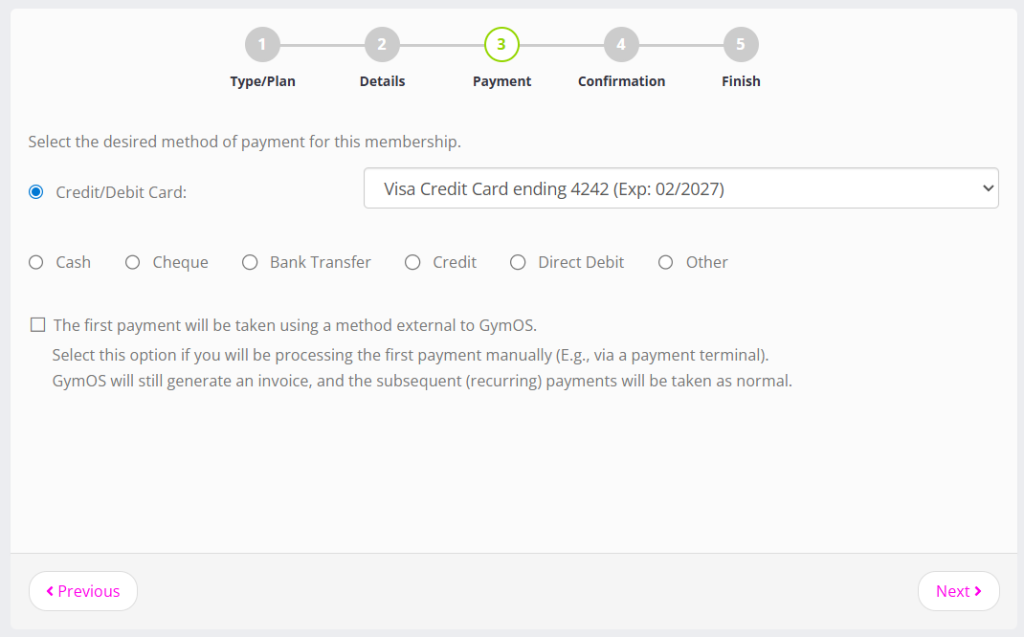Viewport: 1024px width, 637px height.
Task: Choose Cash payment method
Action: (x=36, y=262)
